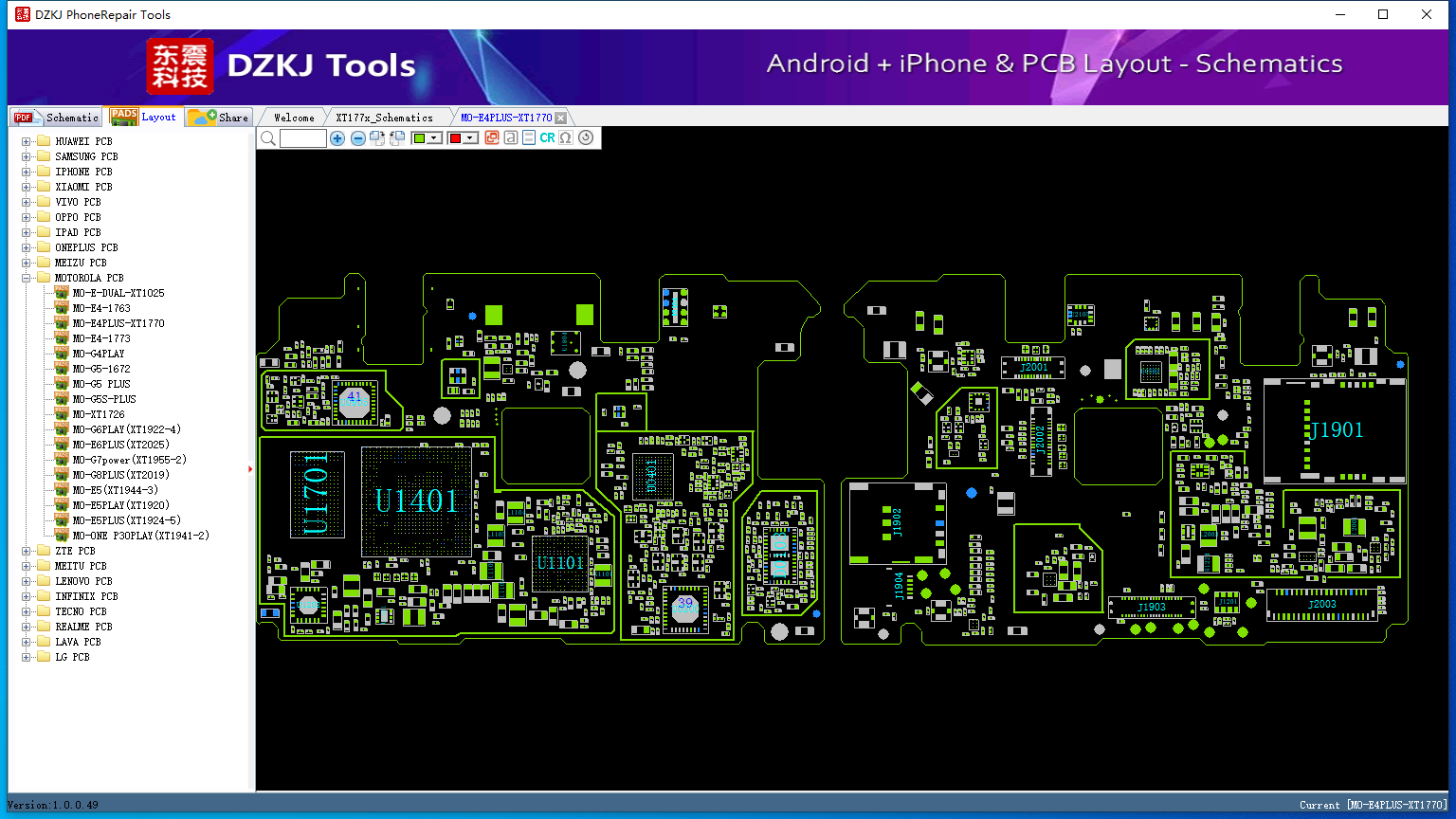Screen dimensions: 1456x819
Task: Click the red sidebar collapse arrow
Action: point(250,468)
